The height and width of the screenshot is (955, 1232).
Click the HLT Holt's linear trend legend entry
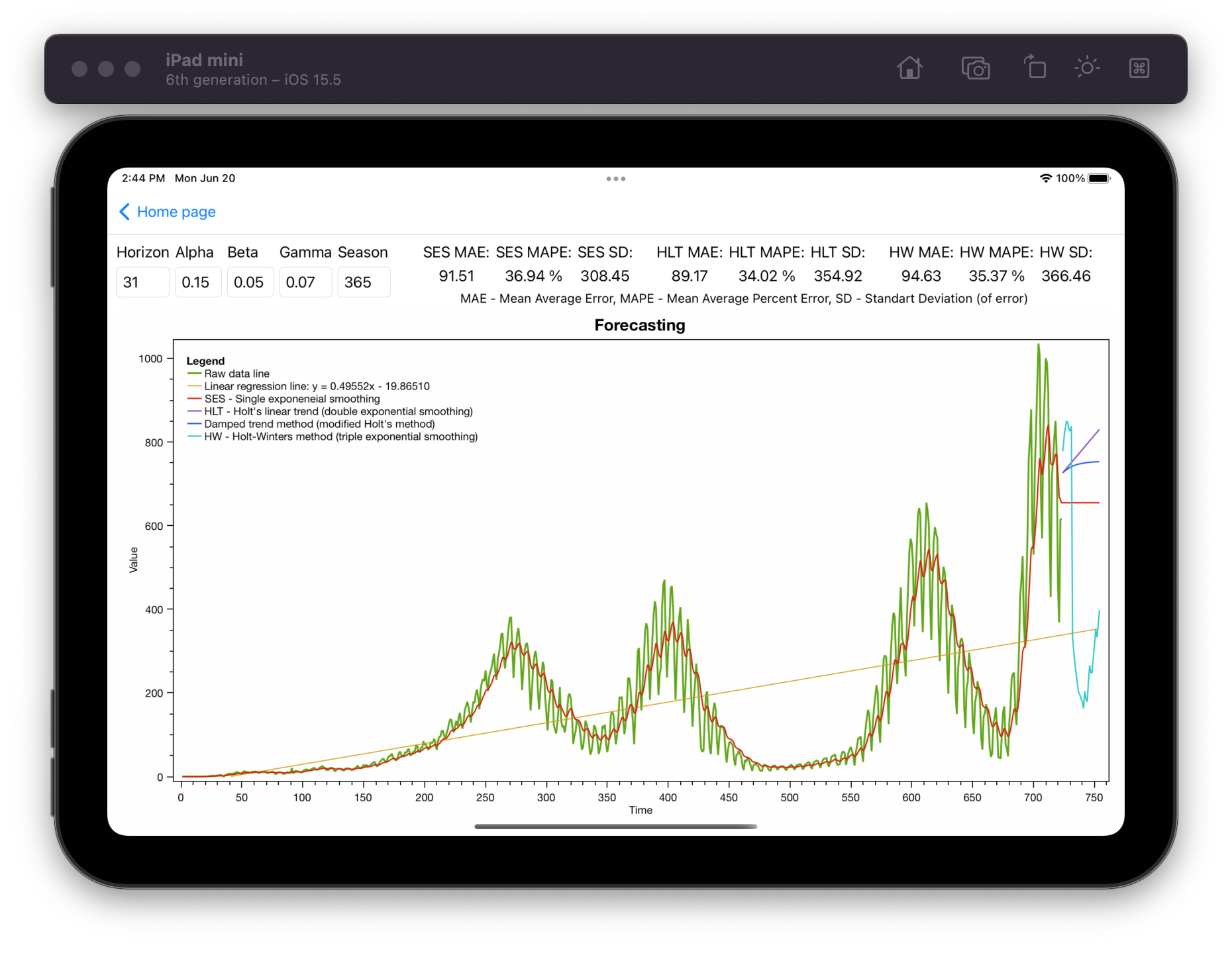pyautogui.click(x=330, y=411)
